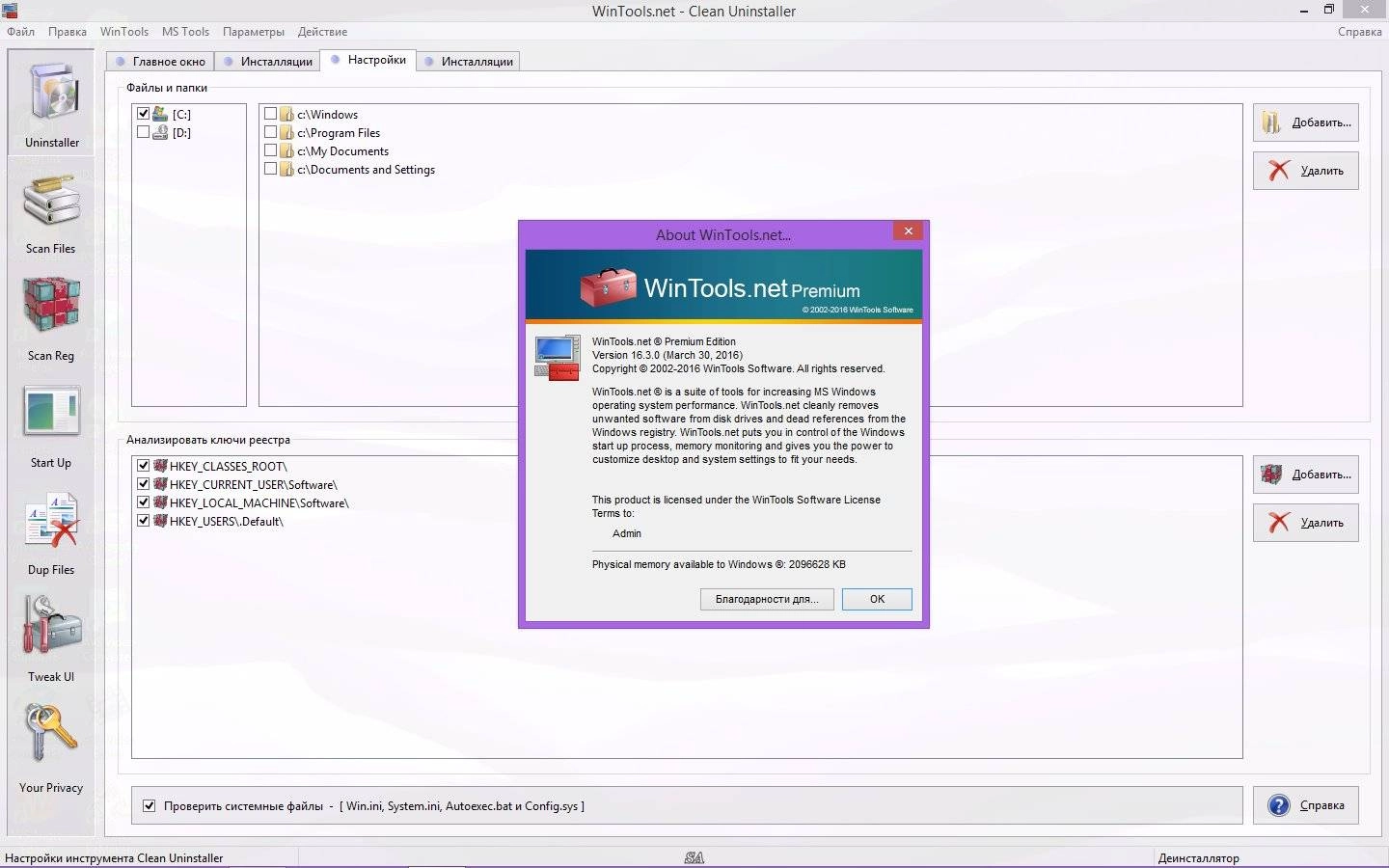Screen dimensions: 1389x868
Task: Open the Tweak UI tool
Action: pyautogui.click(x=51, y=639)
